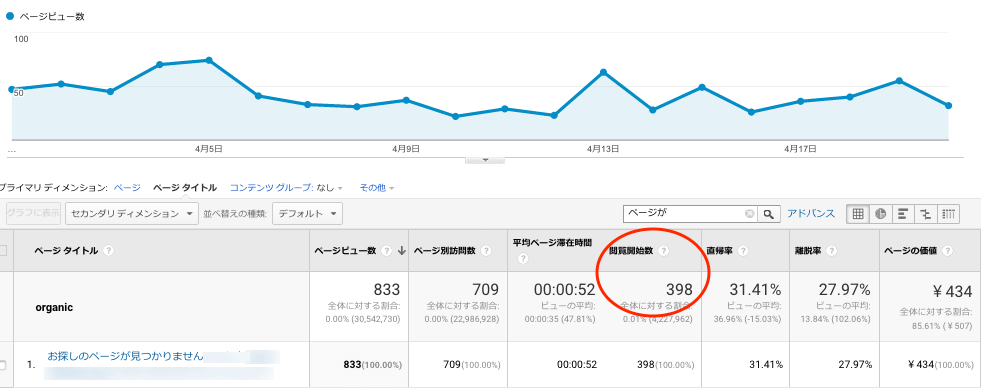Select the ページ タイトル primary dimension
The width and height of the screenshot is (981, 389).
point(185,188)
